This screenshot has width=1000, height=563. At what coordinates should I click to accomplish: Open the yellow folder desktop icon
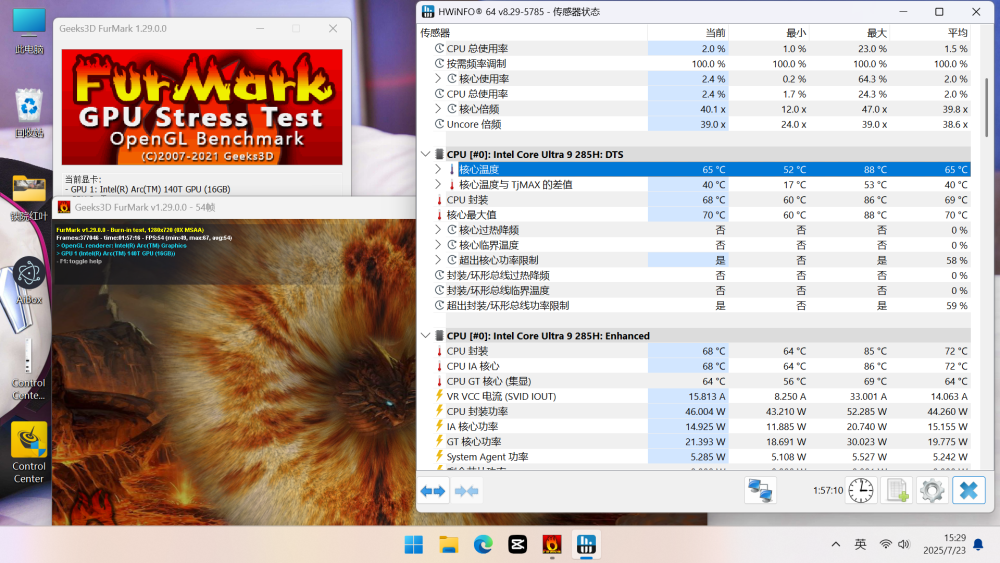29,198
